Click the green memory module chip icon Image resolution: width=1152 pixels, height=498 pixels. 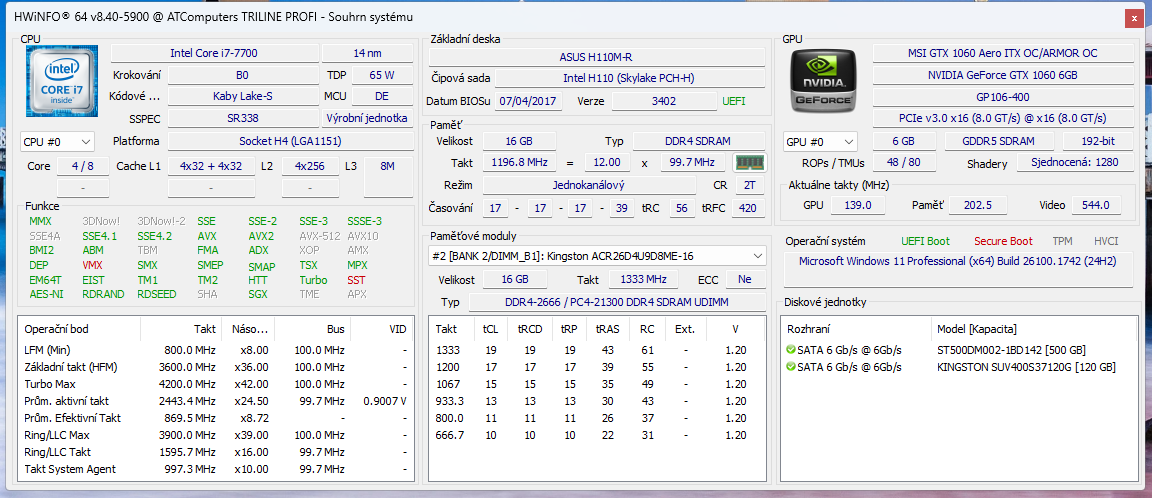point(749,162)
